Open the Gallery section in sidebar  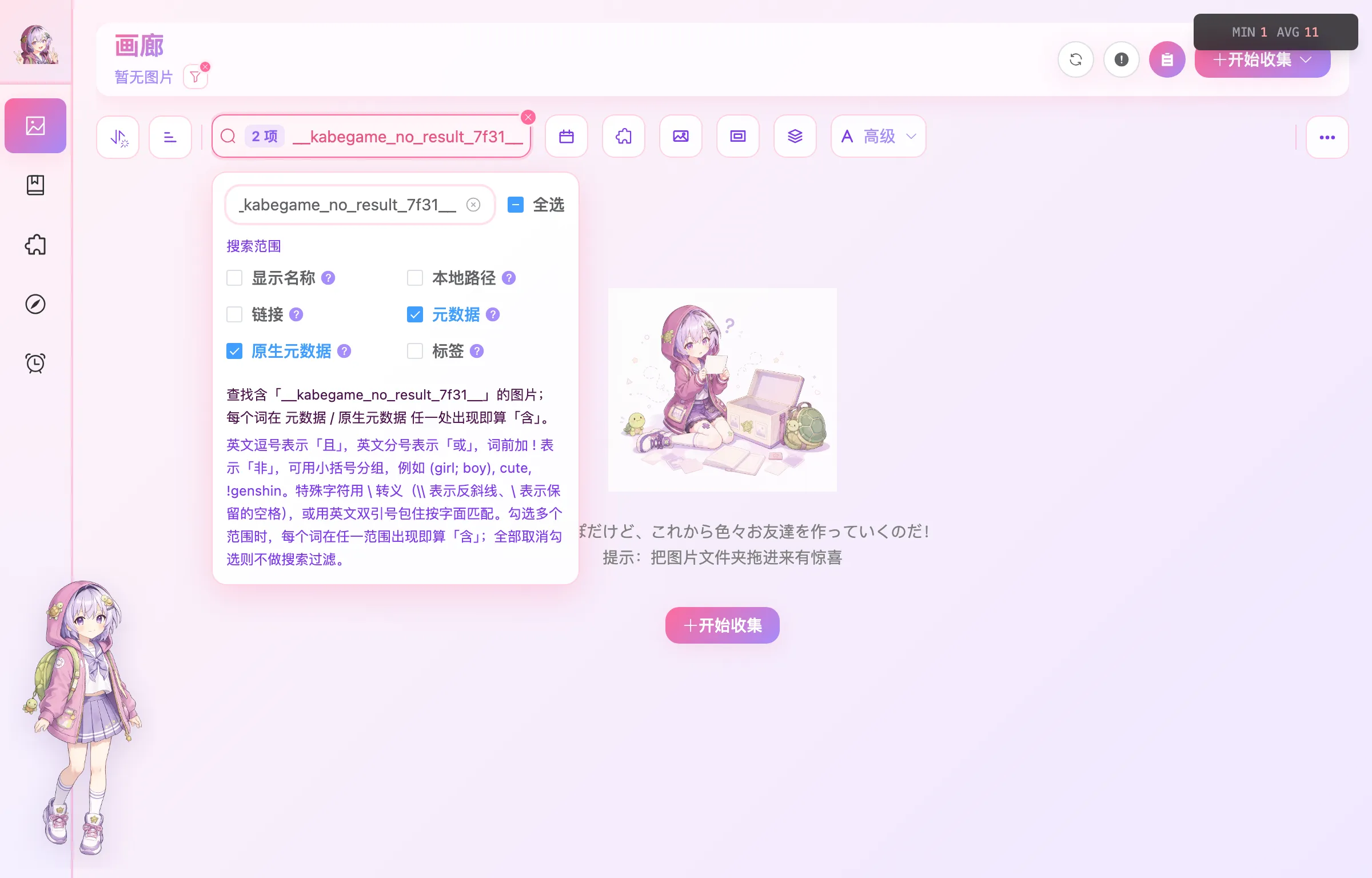35,126
